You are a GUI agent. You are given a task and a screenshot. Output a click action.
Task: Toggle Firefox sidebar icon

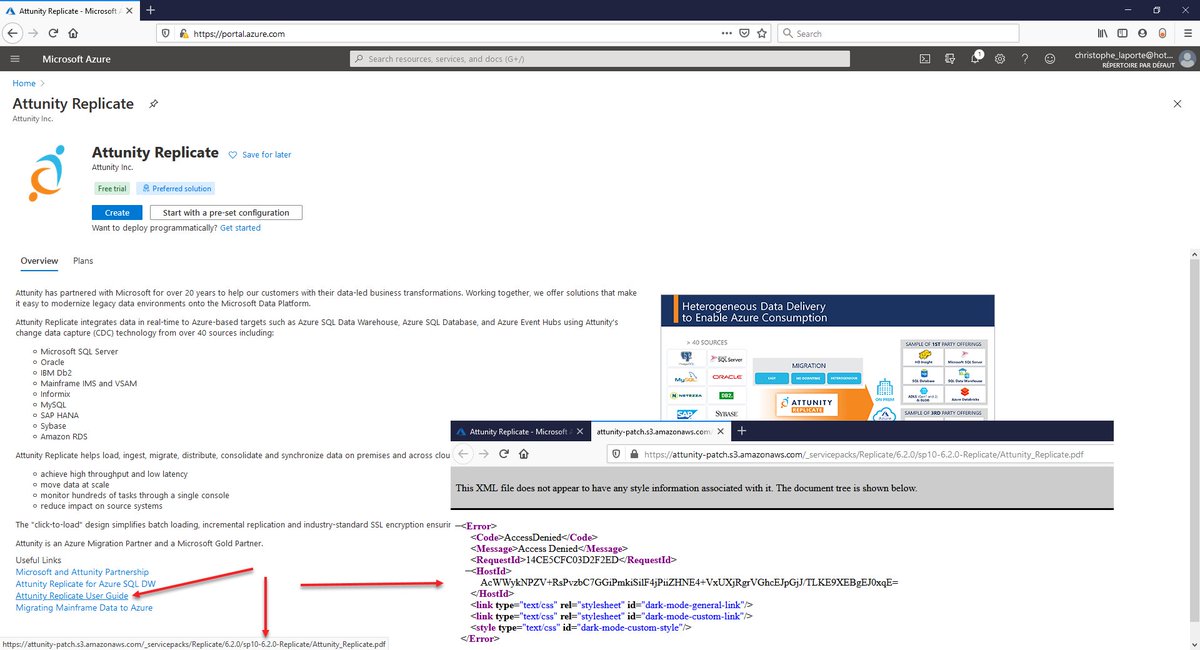click(1123, 33)
